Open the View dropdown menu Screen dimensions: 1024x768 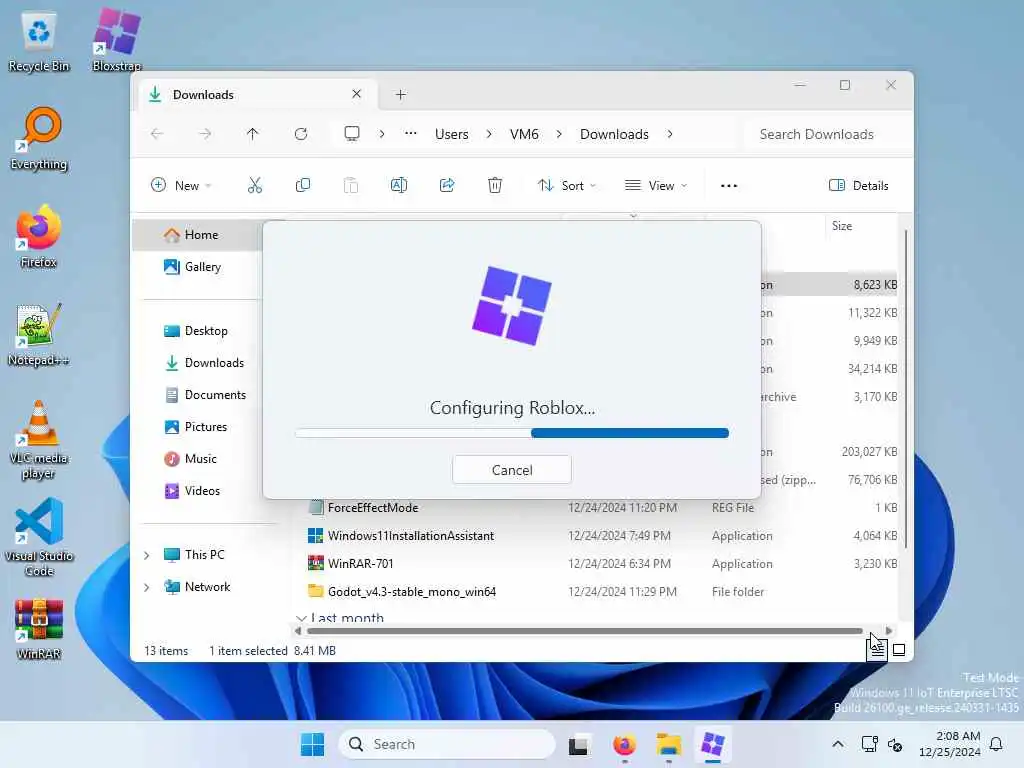pyautogui.click(x=655, y=185)
